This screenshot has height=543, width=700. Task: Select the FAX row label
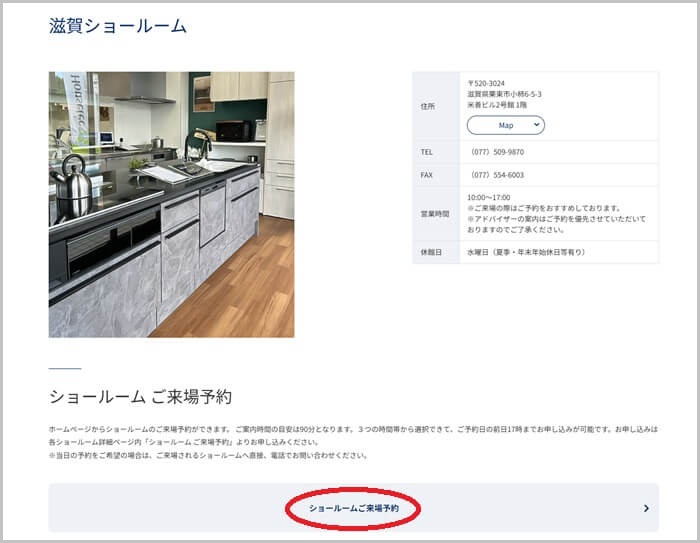[428, 174]
